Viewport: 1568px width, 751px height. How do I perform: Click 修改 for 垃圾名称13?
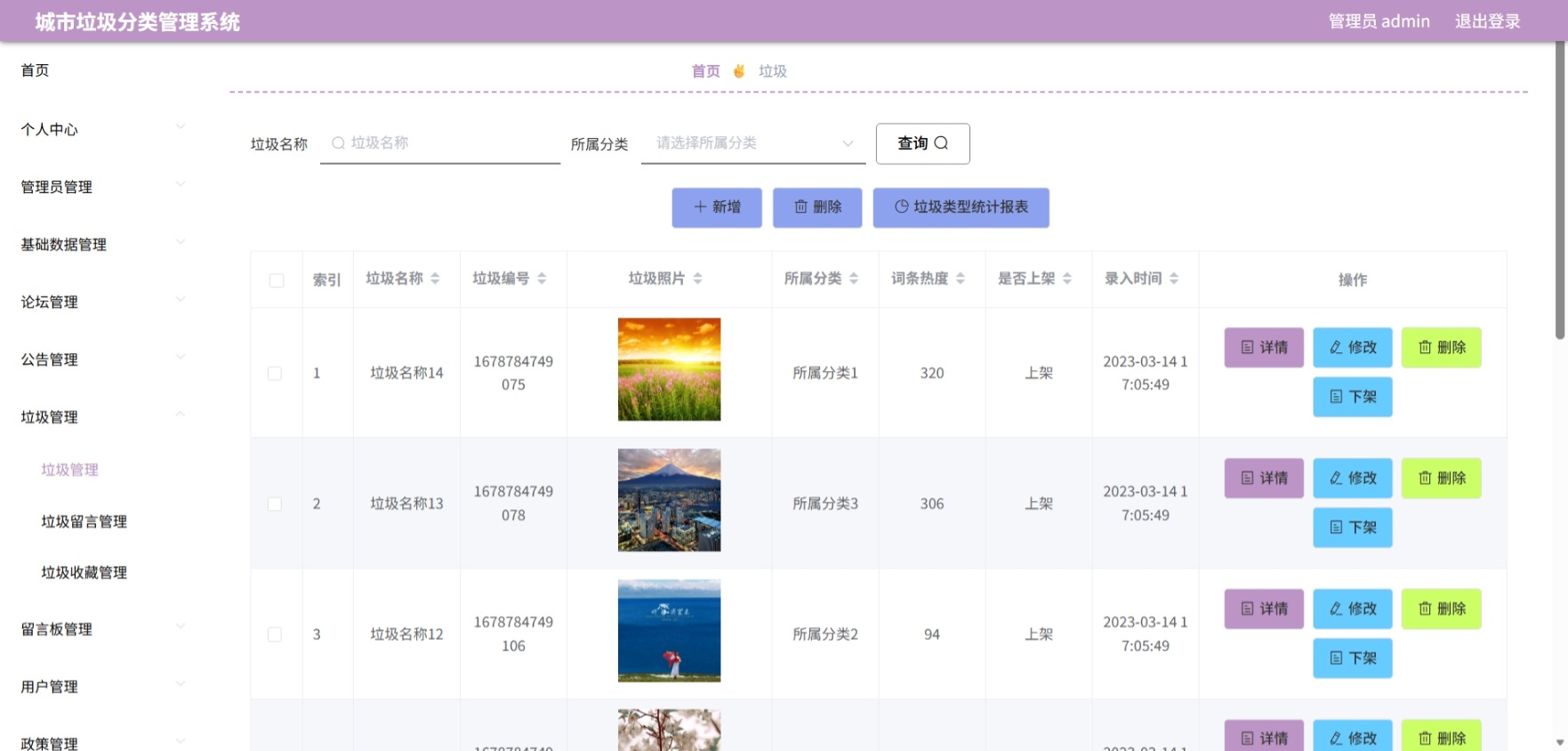click(x=1353, y=479)
